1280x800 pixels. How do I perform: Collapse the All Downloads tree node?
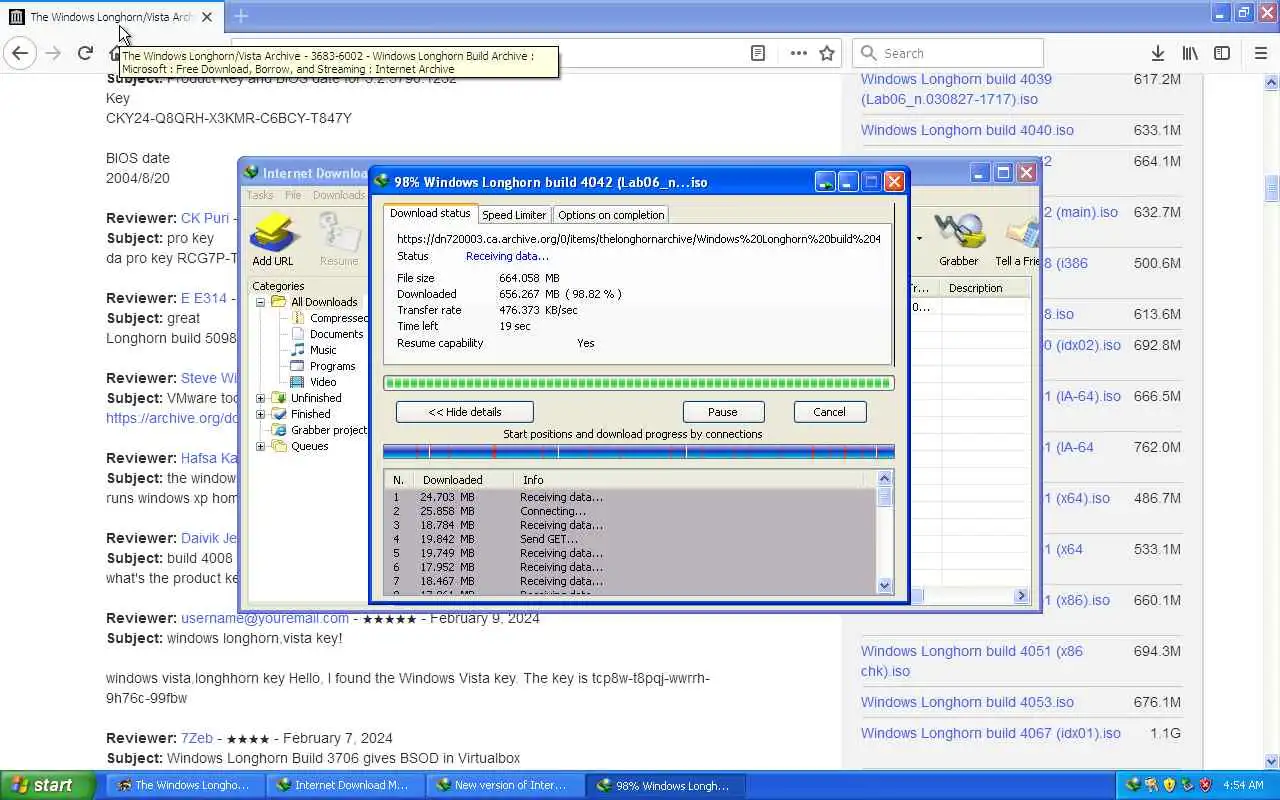(x=261, y=302)
